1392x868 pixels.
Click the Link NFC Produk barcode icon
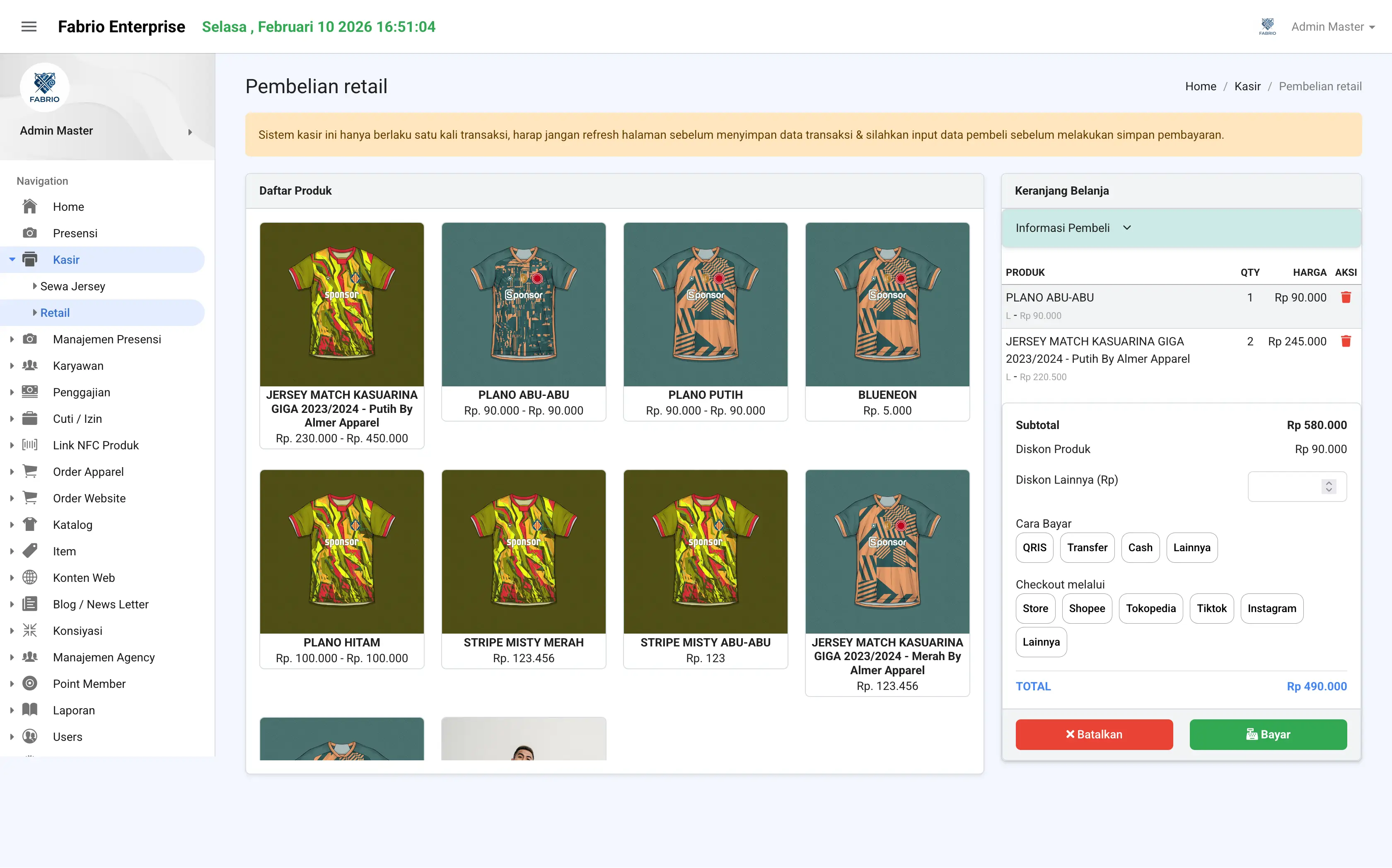click(30, 444)
